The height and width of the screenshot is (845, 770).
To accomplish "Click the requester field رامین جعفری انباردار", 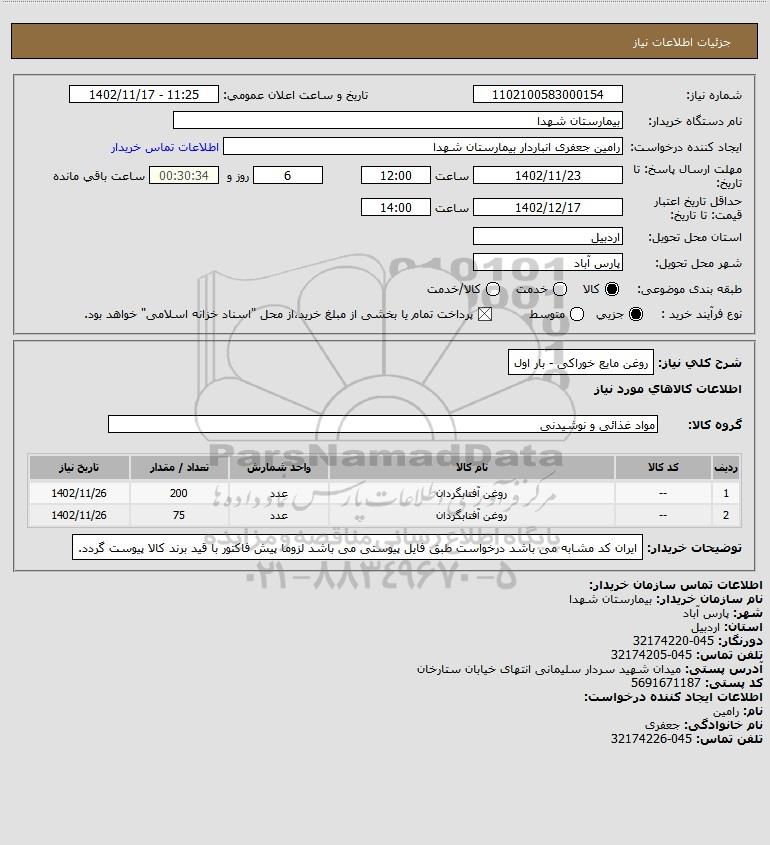I will click(x=422, y=147).
